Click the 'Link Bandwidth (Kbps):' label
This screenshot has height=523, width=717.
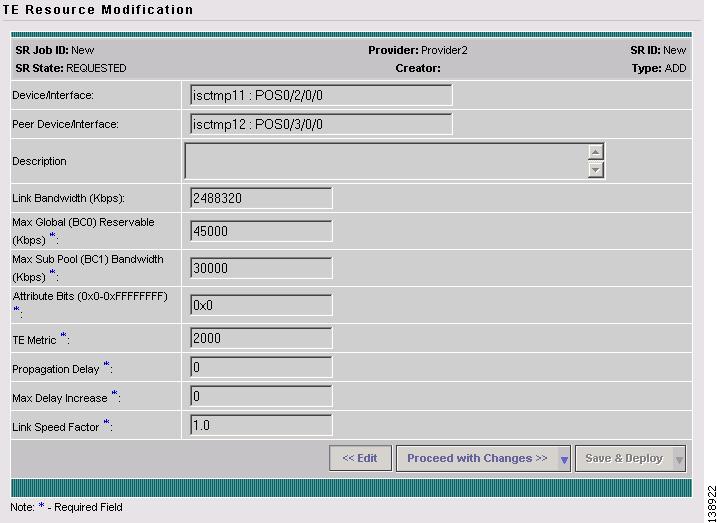click(x=69, y=198)
